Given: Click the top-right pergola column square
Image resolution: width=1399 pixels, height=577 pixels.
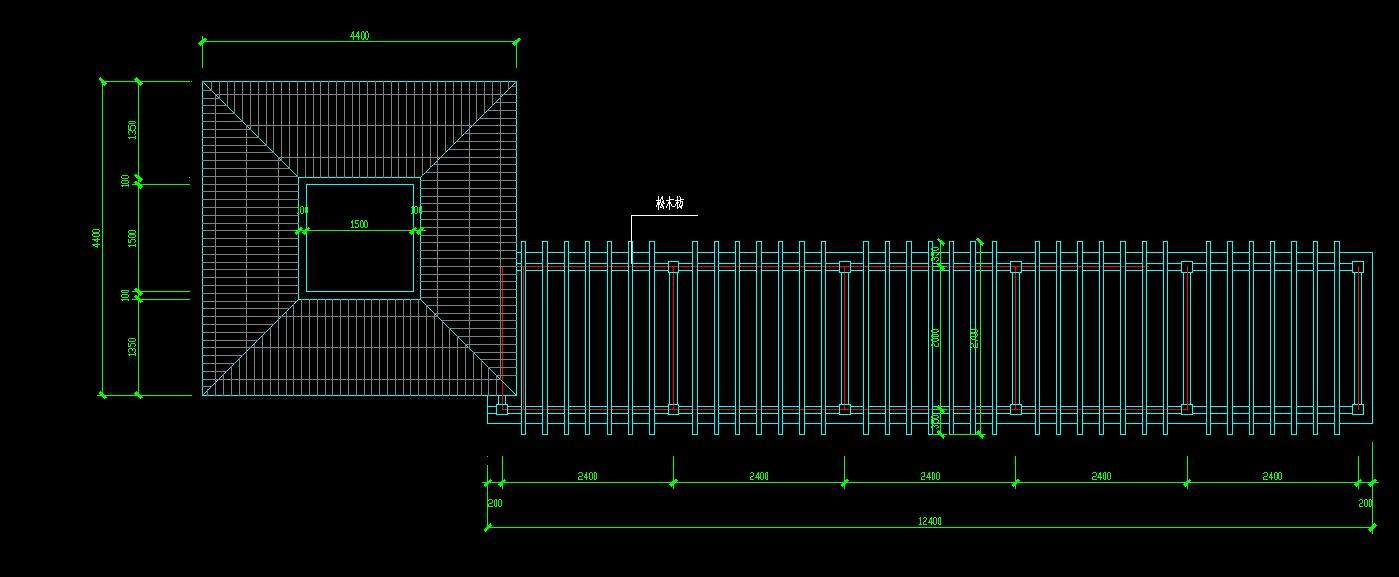Looking at the screenshot, I should (1357, 267).
